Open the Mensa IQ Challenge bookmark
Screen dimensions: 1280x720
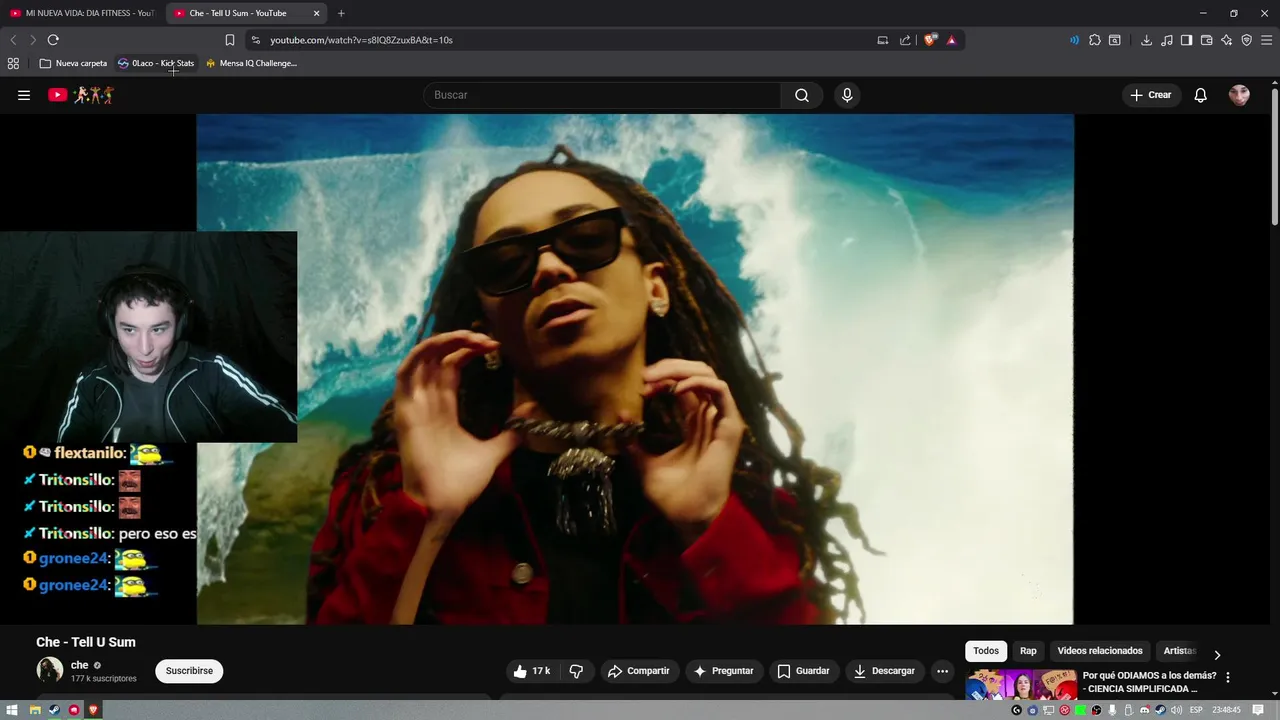coord(251,63)
